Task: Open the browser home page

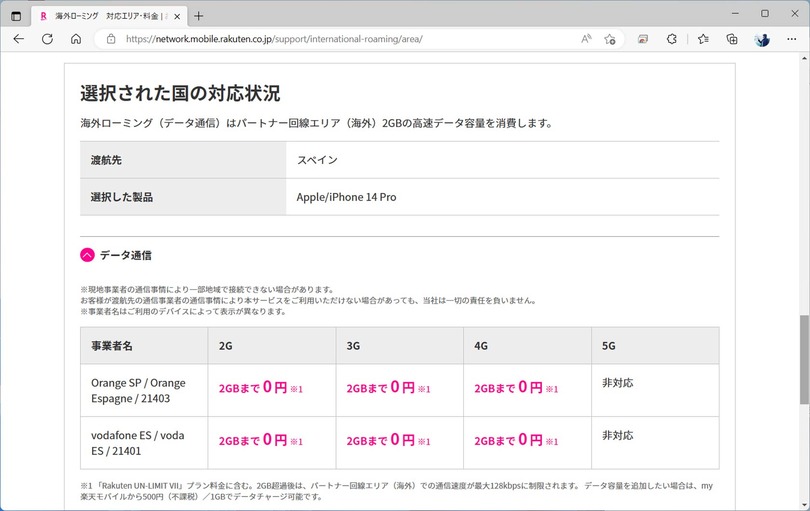Action: pos(76,39)
